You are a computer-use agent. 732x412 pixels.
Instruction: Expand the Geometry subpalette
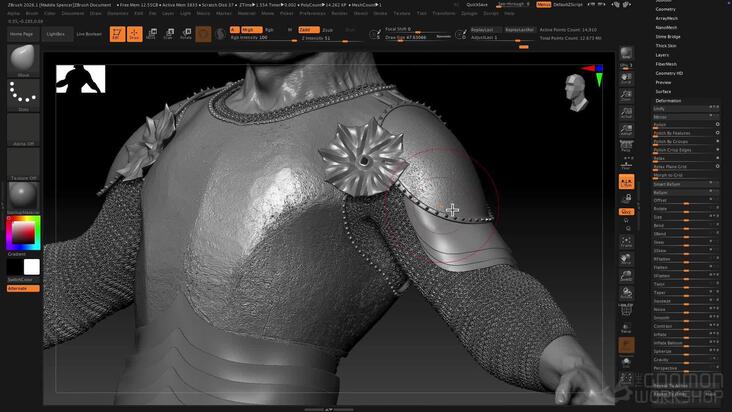pyautogui.click(x=665, y=9)
